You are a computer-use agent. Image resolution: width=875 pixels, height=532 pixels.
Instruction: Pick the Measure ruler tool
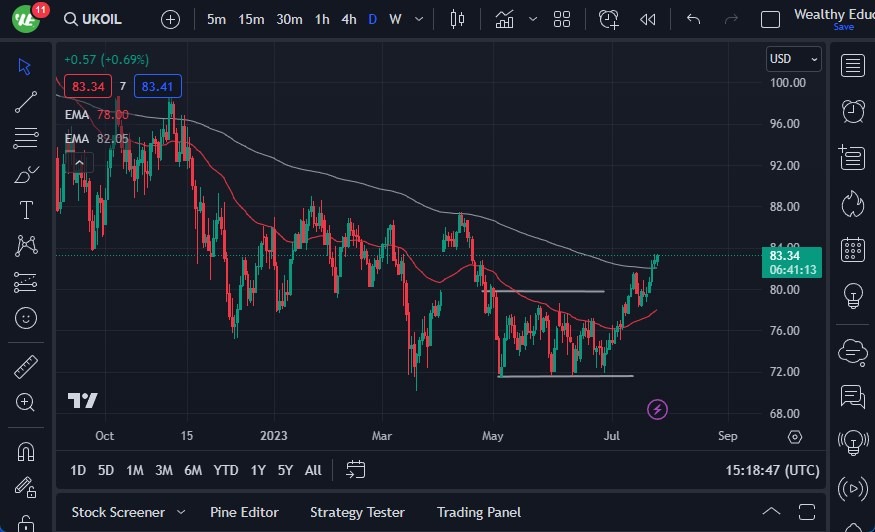(26, 367)
